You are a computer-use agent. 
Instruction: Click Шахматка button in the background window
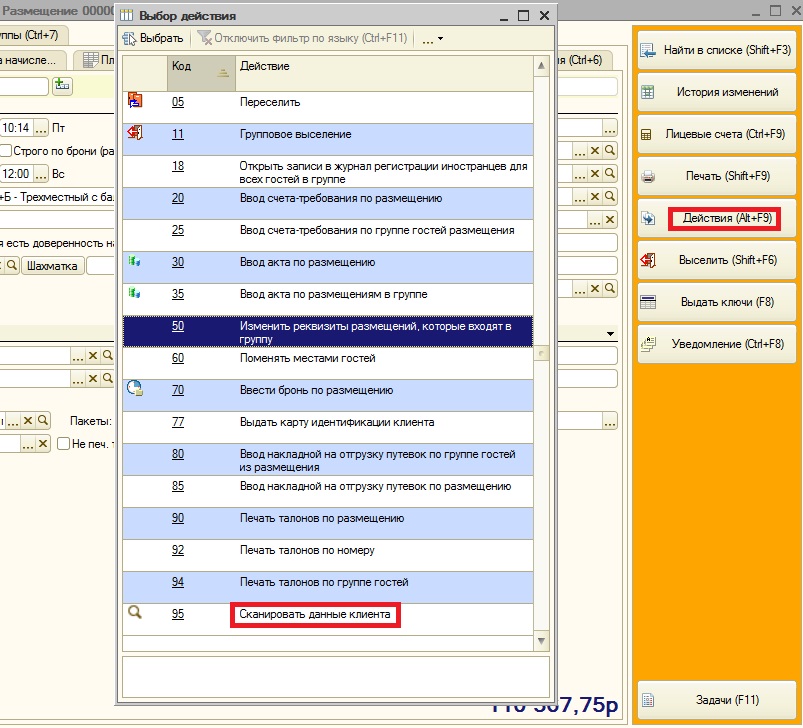point(52,266)
